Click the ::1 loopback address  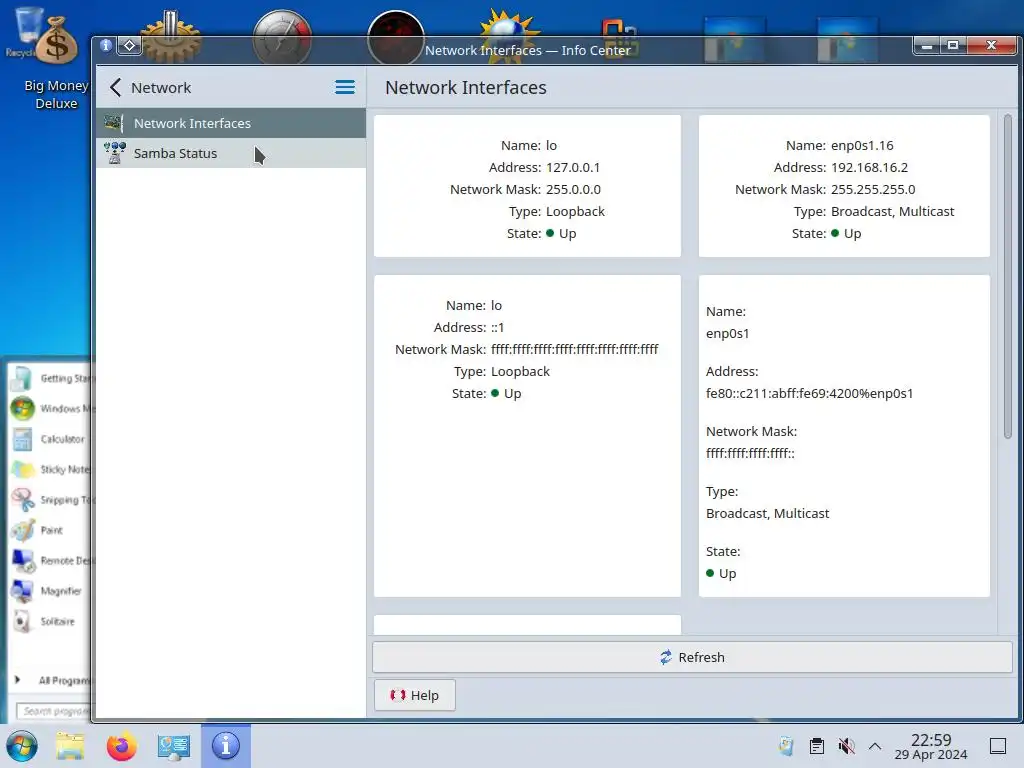(498, 327)
